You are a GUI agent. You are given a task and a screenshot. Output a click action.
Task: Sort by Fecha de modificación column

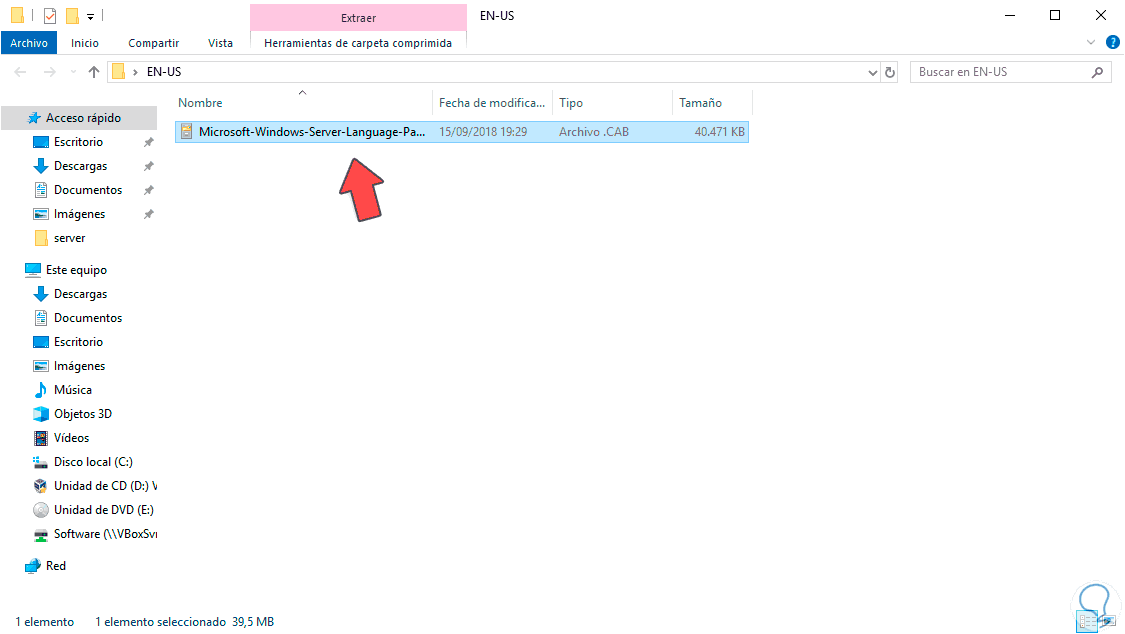click(492, 103)
